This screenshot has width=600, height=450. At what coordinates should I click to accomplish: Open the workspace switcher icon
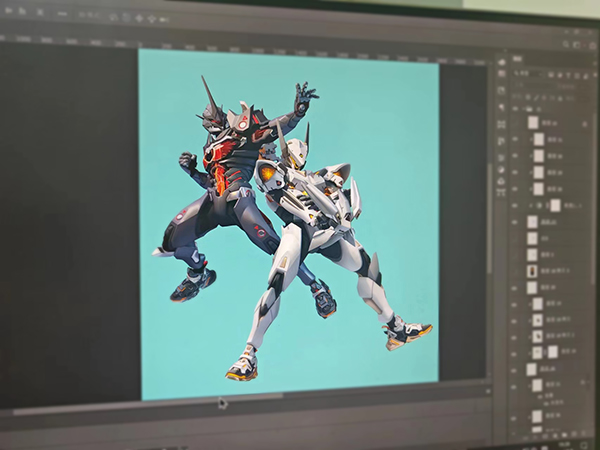pos(577,45)
